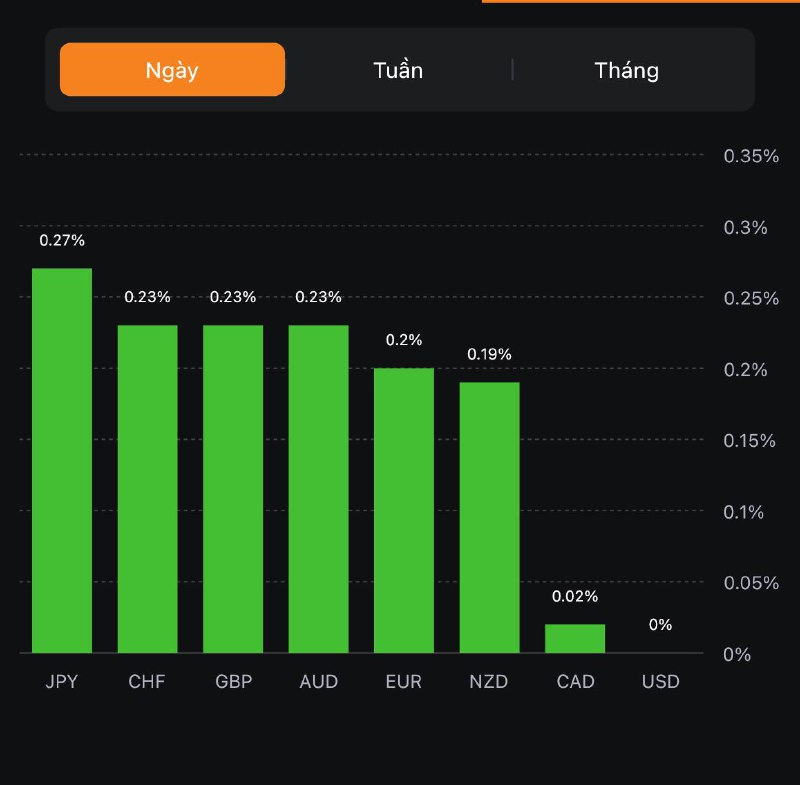Open the Tháng tab

tap(627, 70)
